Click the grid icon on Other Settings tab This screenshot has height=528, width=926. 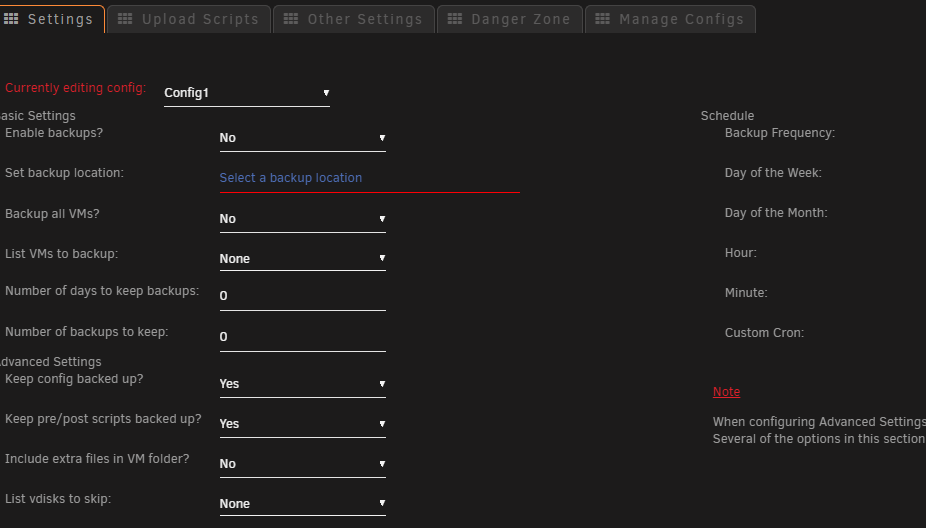pyautogui.click(x=291, y=19)
